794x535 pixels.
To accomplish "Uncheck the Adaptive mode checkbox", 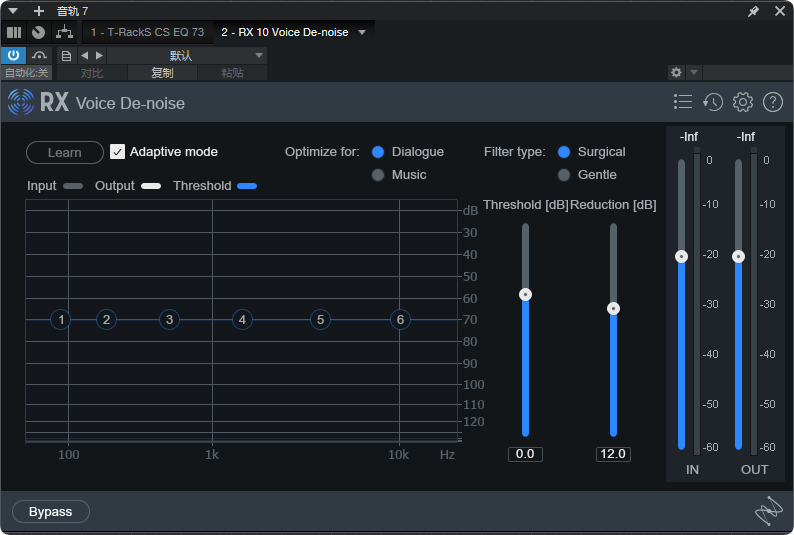I will click(x=117, y=152).
